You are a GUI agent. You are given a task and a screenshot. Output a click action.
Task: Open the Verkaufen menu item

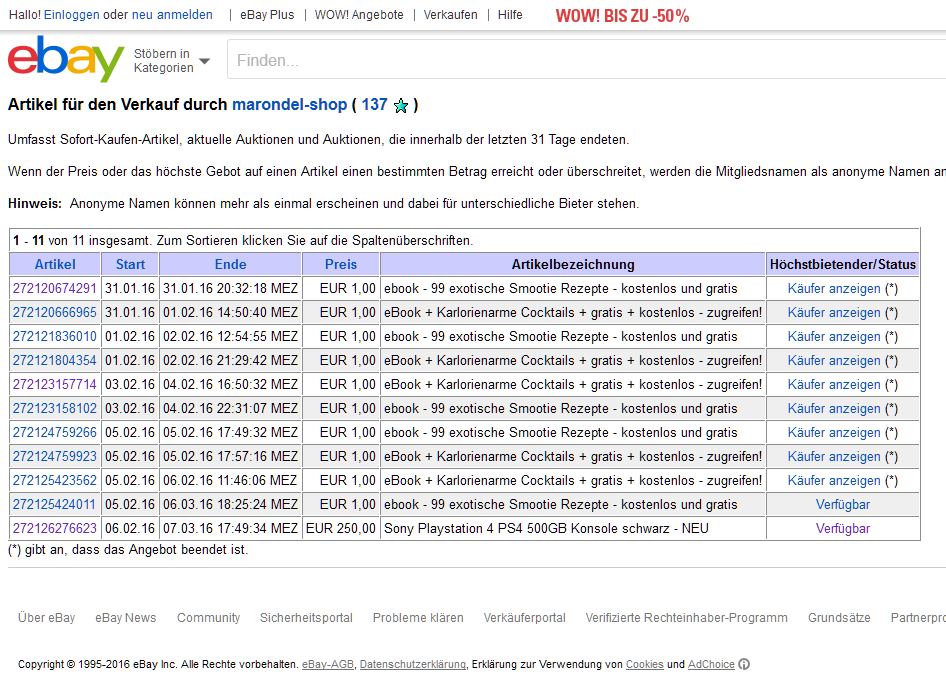pyautogui.click(x=450, y=15)
